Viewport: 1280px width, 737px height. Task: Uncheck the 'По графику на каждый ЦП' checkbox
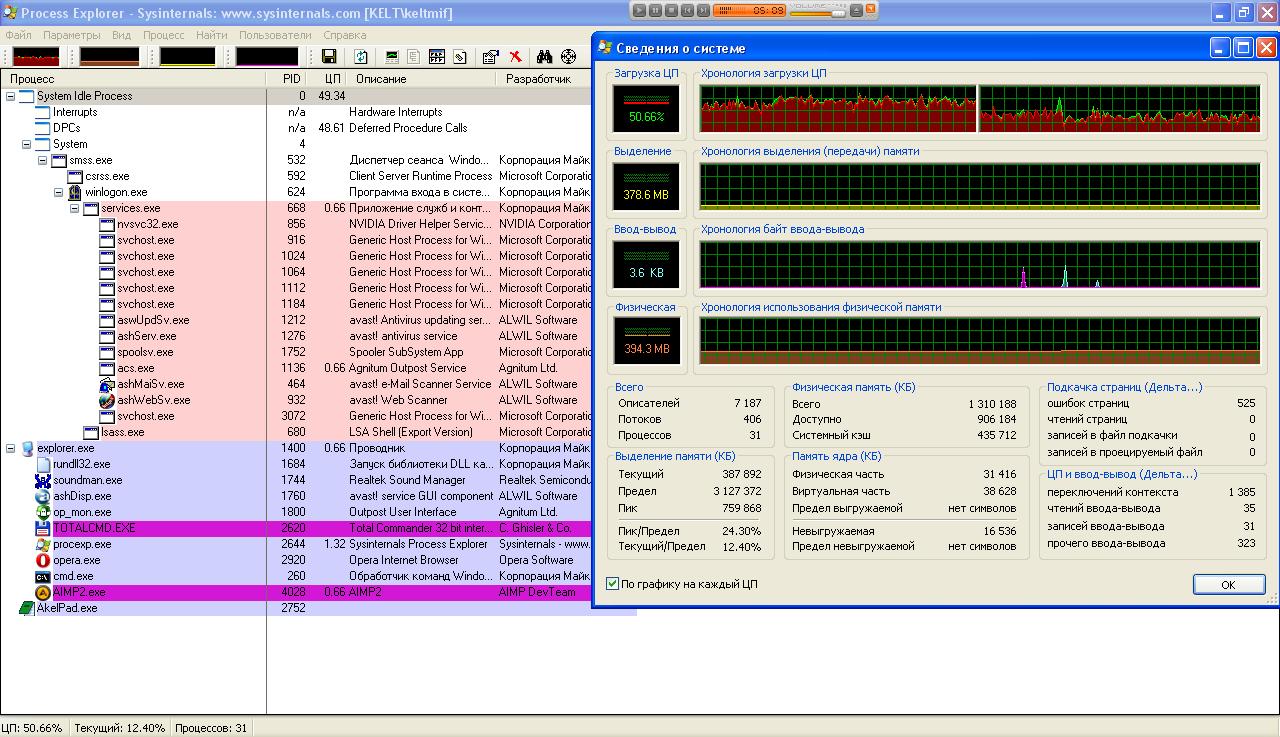613,584
